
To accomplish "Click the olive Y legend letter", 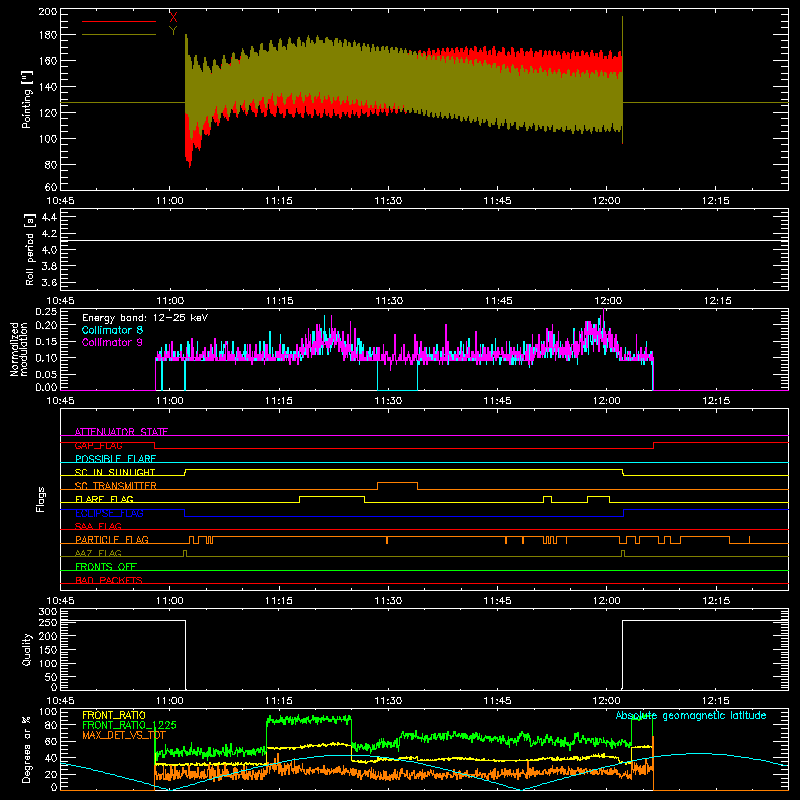I will pyautogui.click(x=173, y=31).
